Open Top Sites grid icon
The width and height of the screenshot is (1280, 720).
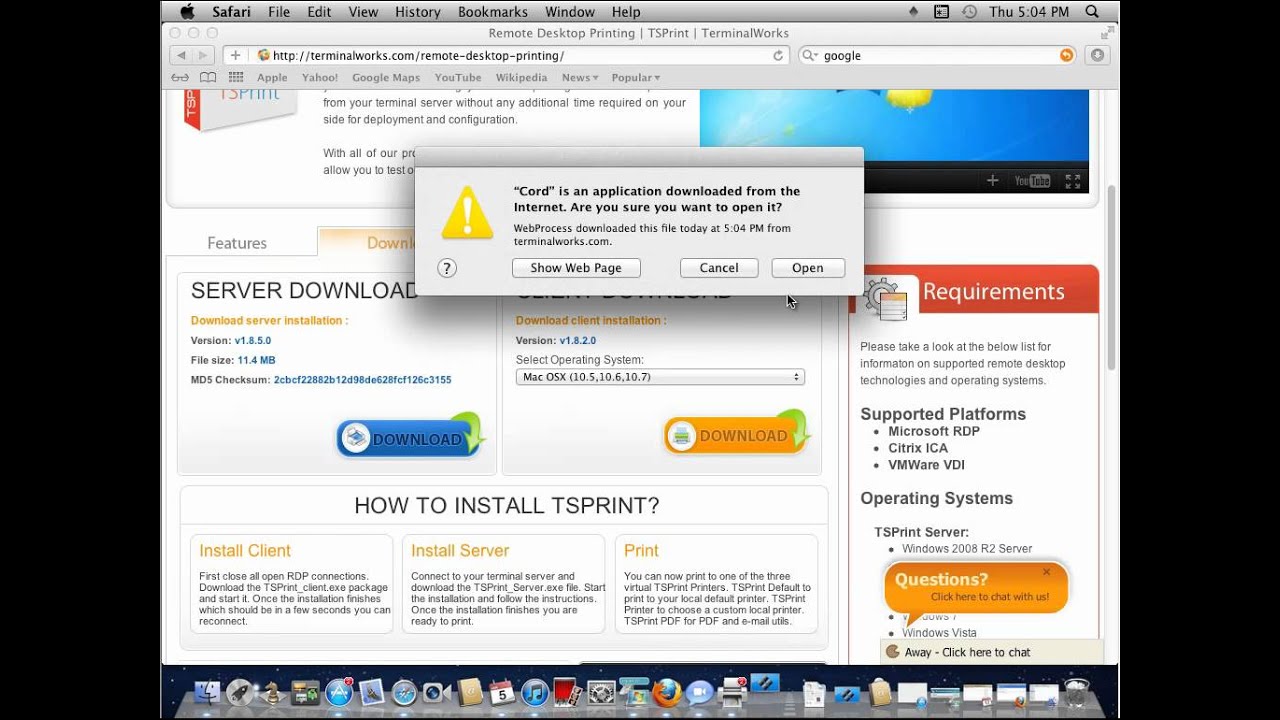point(236,77)
